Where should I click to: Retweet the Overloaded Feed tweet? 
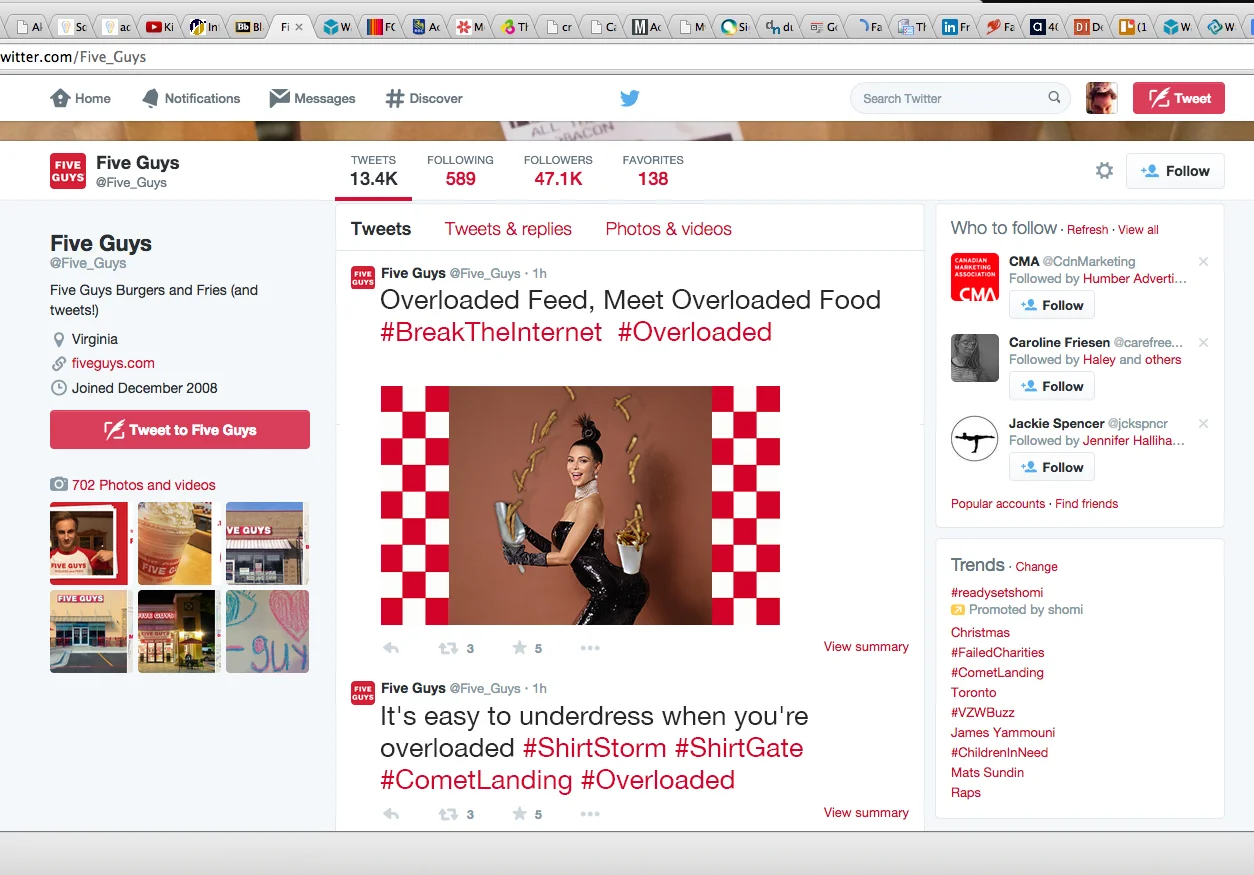448,648
